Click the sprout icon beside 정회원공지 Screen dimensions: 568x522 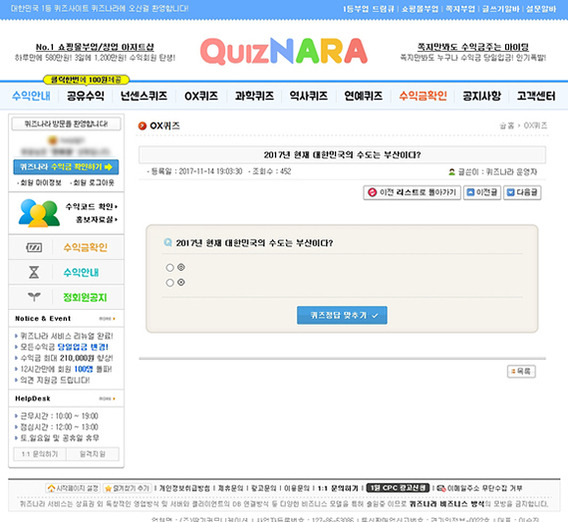pyautogui.click(x=34, y=297)
